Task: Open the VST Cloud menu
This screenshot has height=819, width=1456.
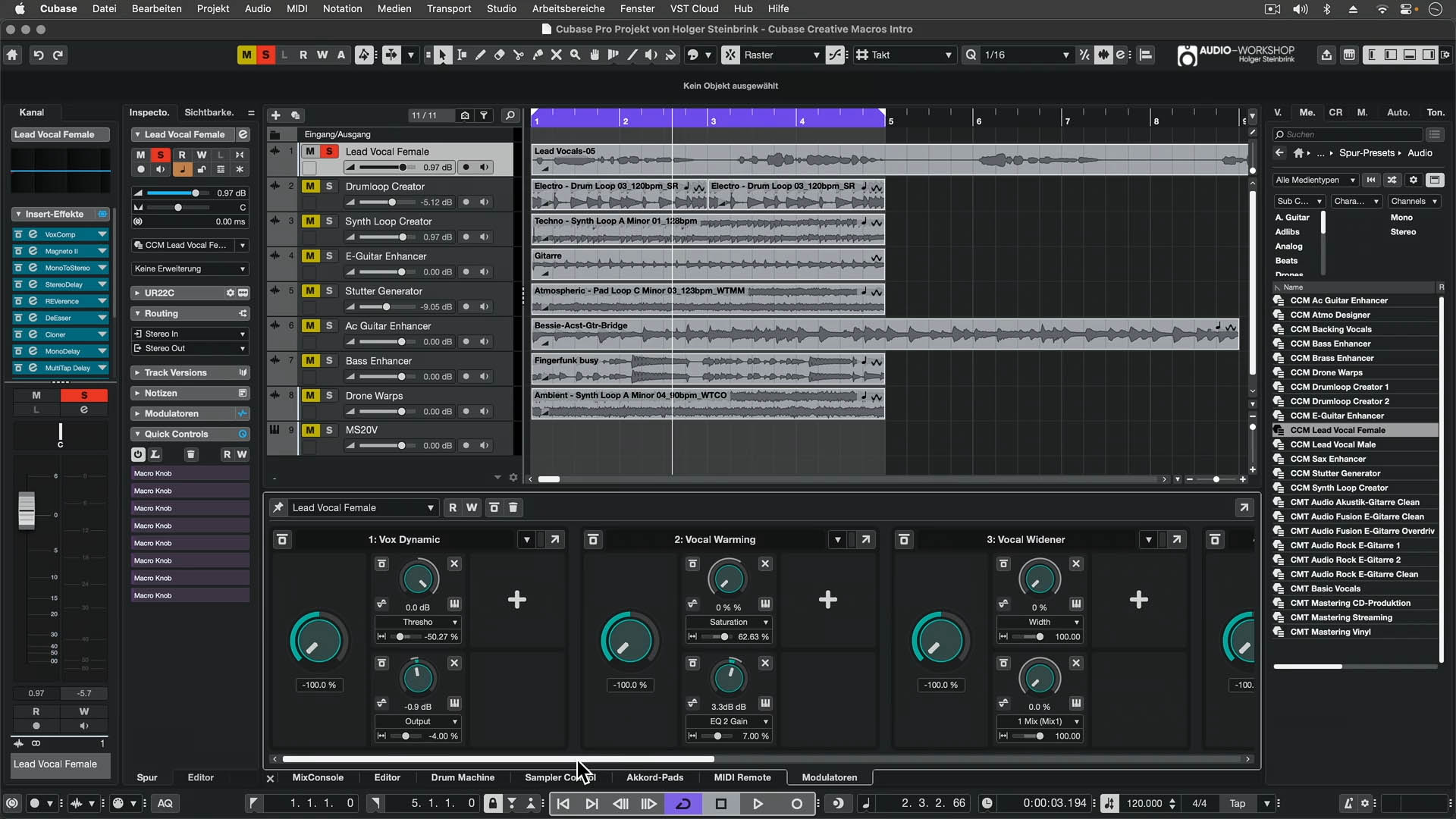Action: coord(694,8)
